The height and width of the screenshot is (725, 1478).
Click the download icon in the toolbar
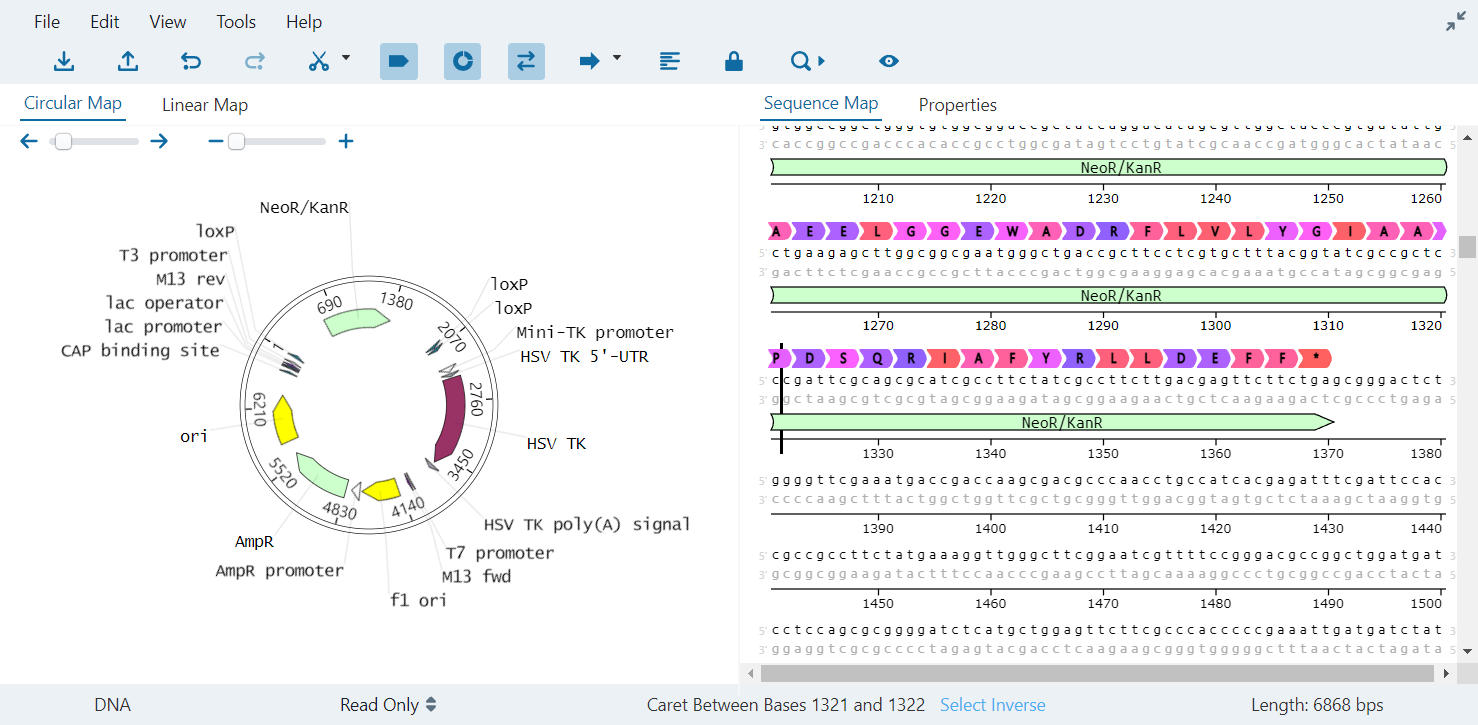pos(64,61)
